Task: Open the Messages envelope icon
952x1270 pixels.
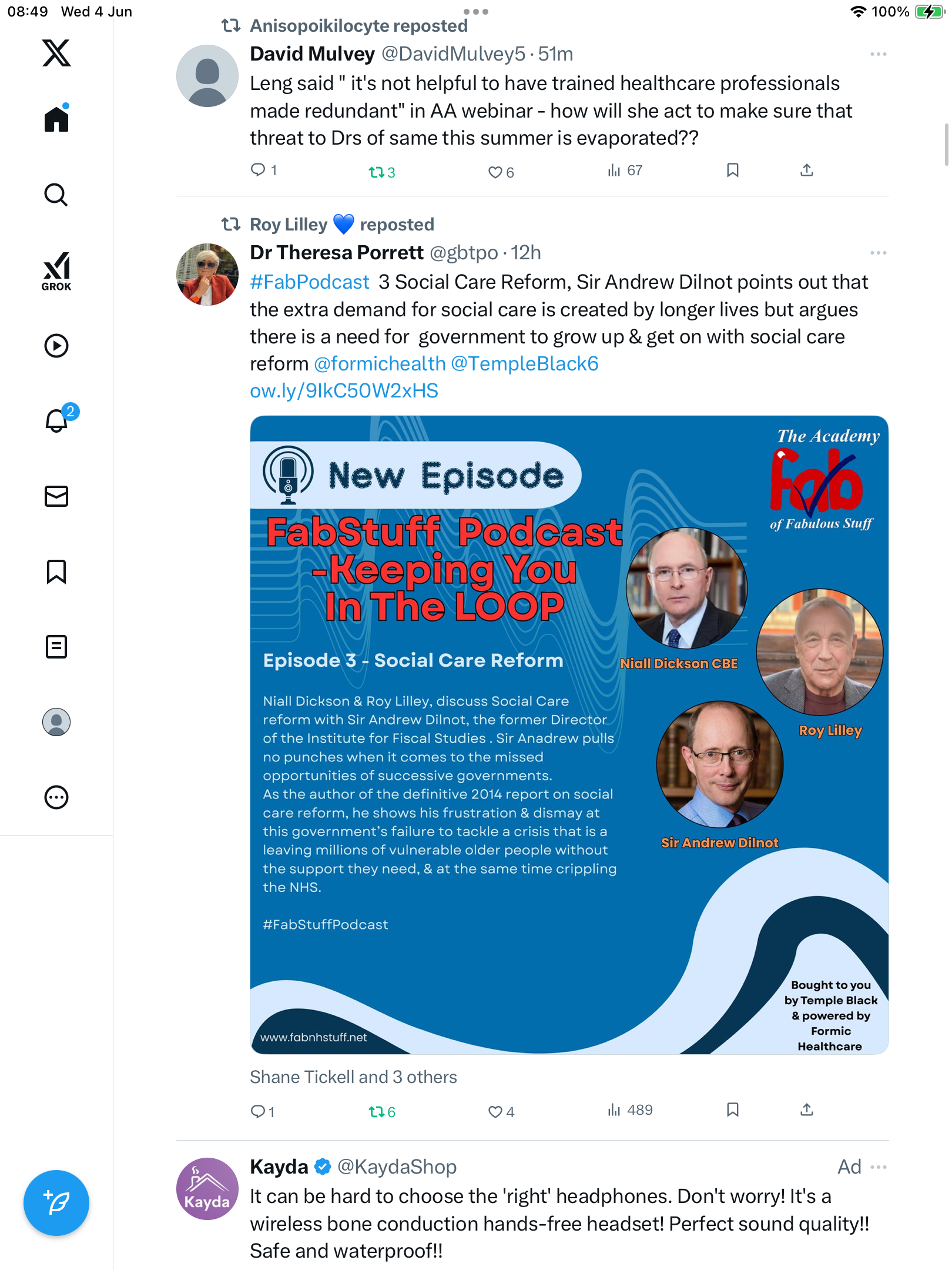Action: click(56, 496)
